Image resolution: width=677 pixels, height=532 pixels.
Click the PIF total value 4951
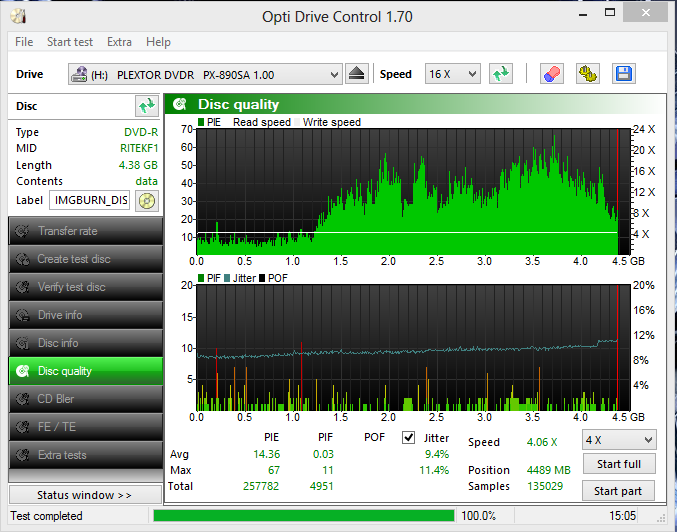pos(322,486)
